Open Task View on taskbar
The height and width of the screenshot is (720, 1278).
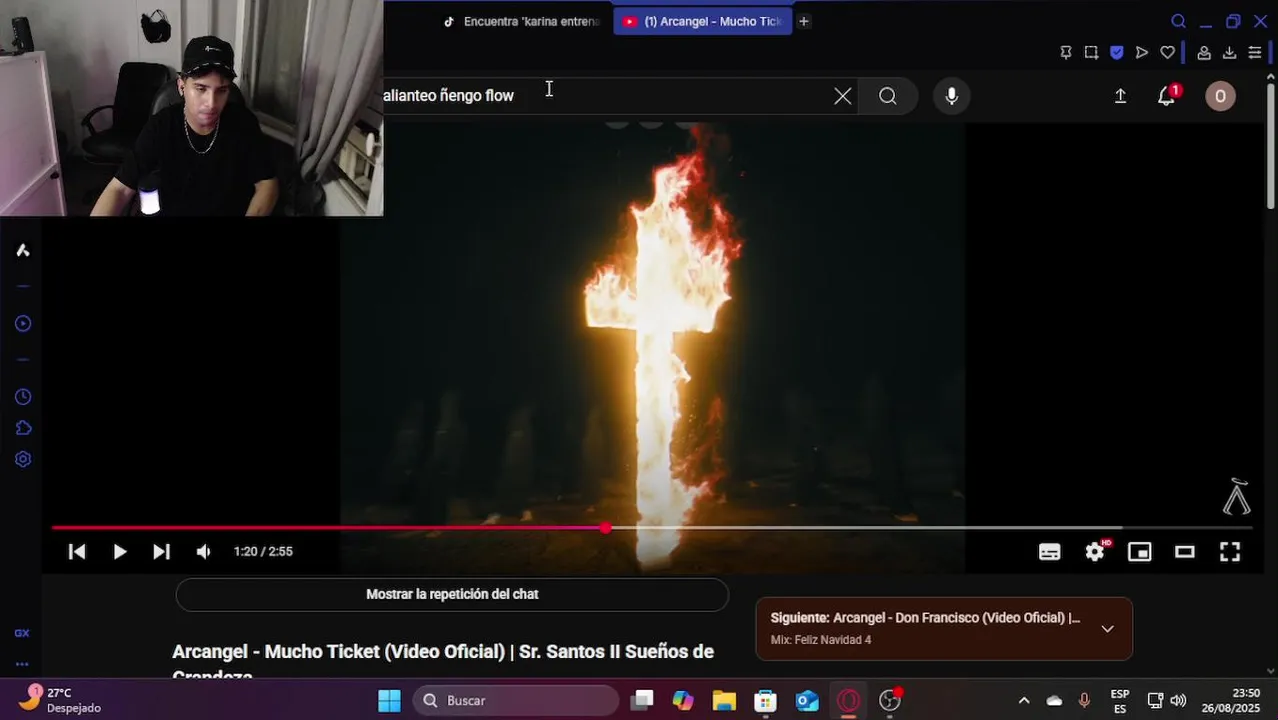point(643,701)
